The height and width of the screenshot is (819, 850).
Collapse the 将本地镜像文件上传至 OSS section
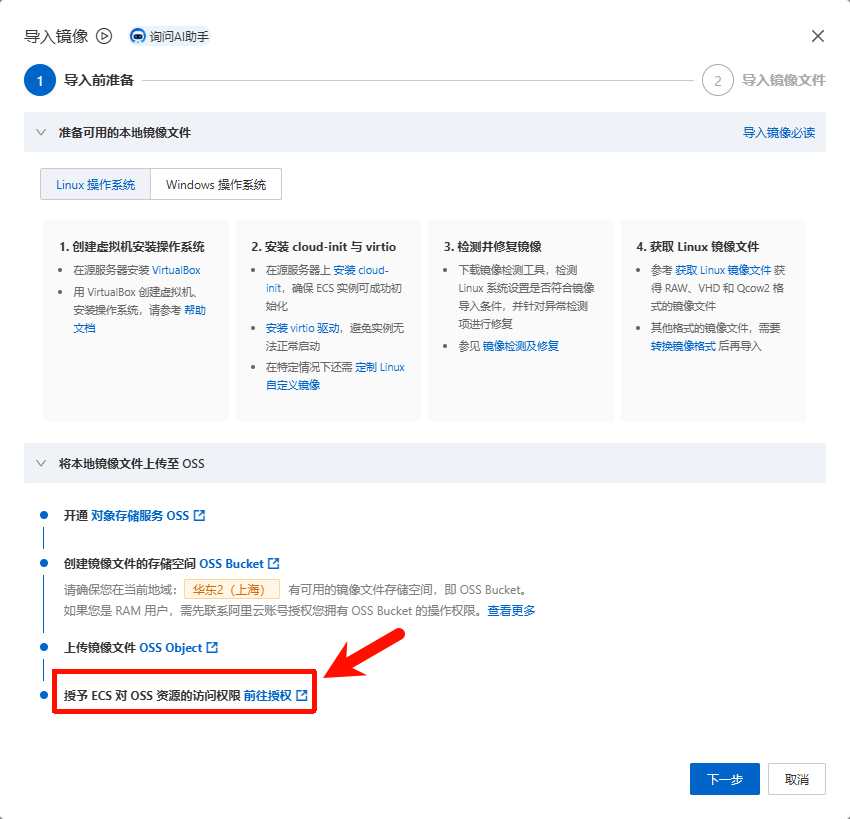click(41, 463)
